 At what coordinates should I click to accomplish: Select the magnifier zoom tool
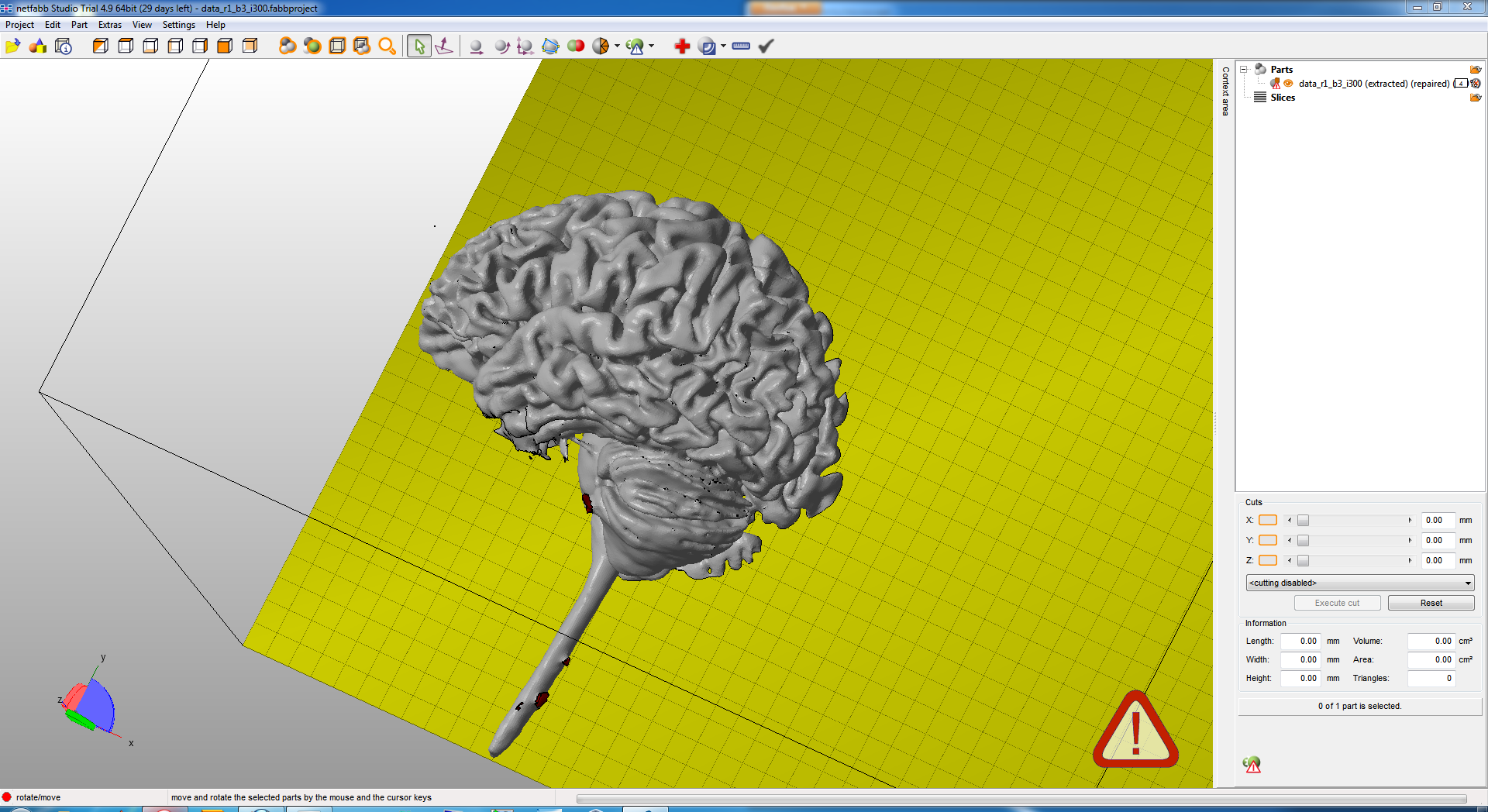click(387, 46)
